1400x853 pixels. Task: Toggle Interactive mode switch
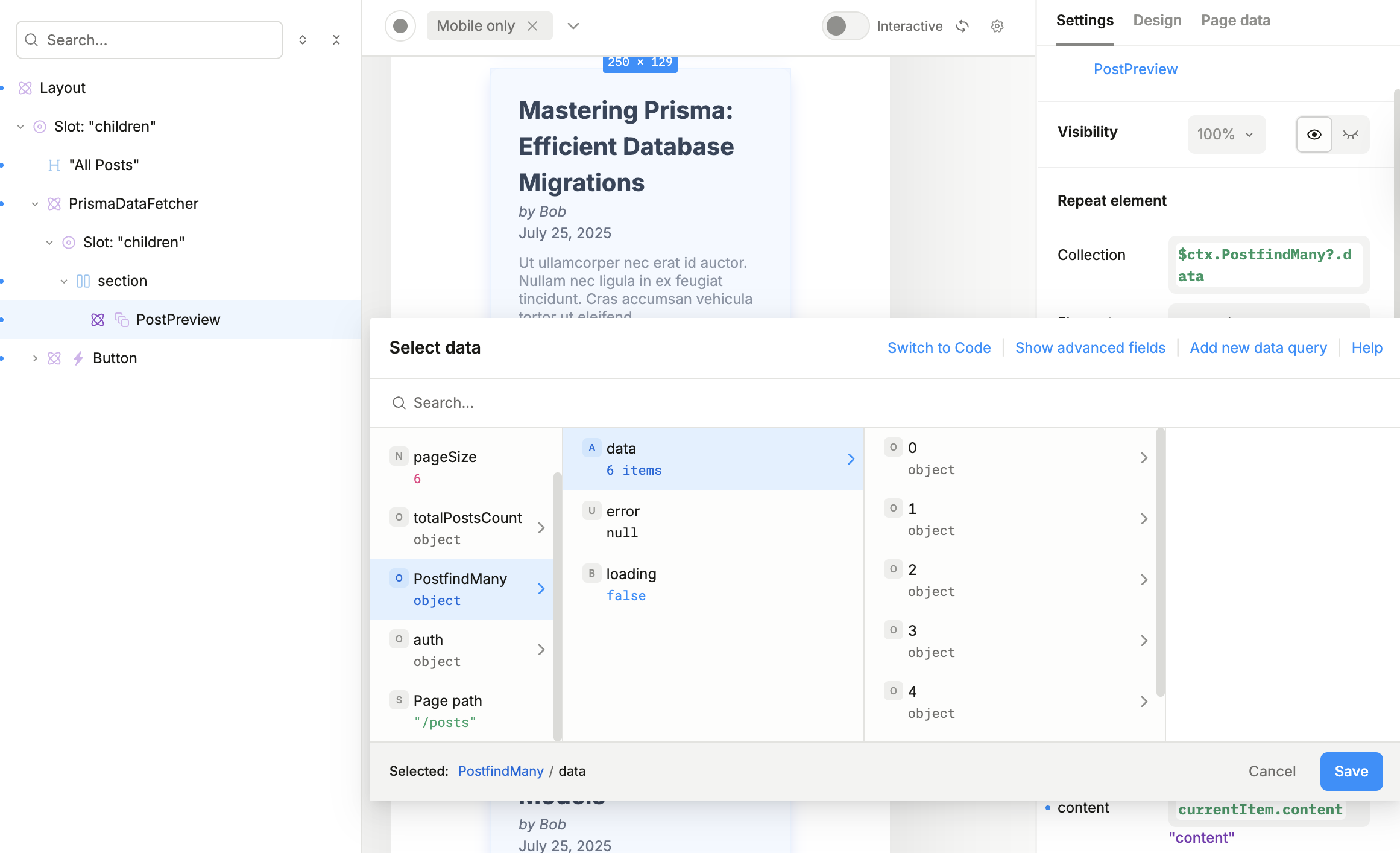[x=845, y=26]
